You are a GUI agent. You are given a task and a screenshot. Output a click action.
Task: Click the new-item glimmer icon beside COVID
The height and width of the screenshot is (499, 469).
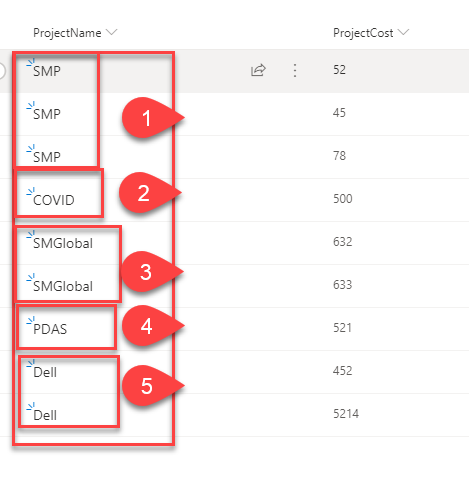pyautogui.click(x=30, y=192)
